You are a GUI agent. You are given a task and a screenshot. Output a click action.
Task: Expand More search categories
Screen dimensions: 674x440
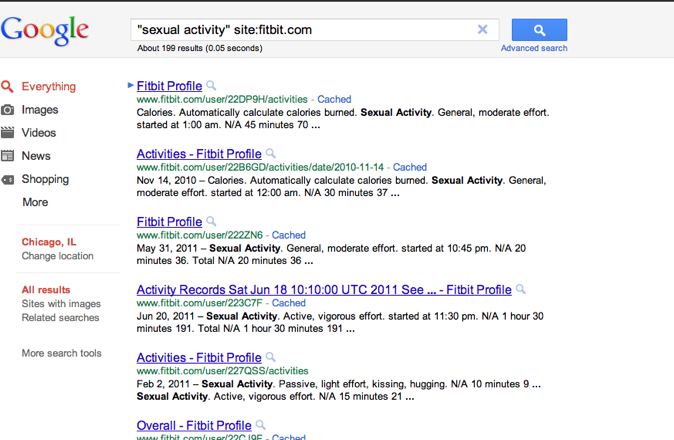(35, 202)
